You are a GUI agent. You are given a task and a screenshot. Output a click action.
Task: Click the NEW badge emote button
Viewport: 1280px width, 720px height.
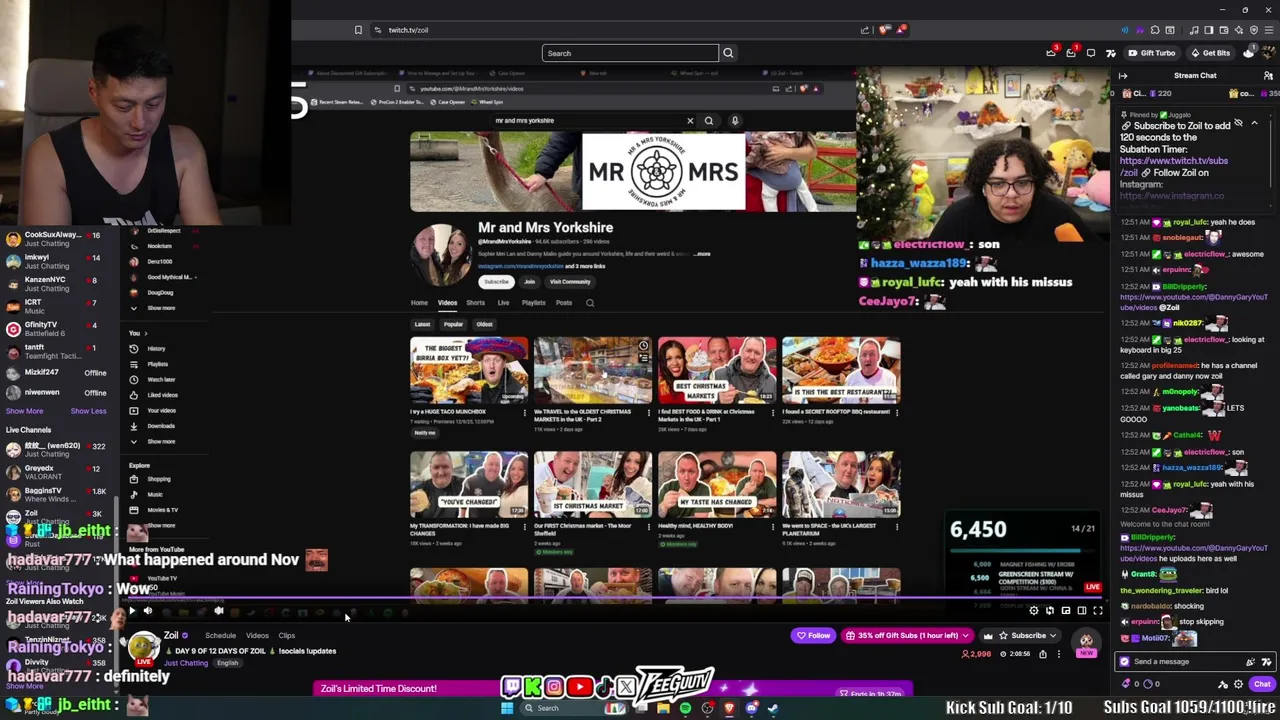coord(1086,642)
